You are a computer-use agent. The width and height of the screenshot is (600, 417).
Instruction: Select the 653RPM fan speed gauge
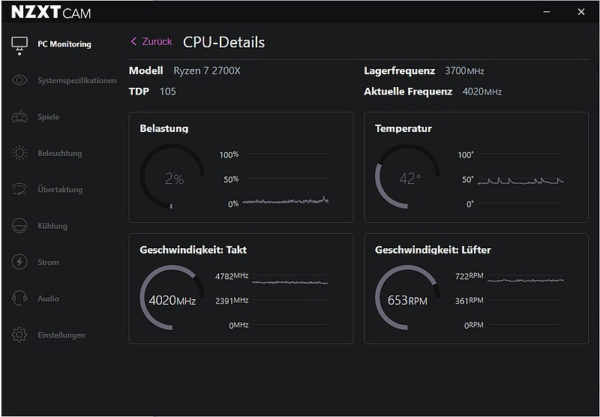(x=407, y=298)
